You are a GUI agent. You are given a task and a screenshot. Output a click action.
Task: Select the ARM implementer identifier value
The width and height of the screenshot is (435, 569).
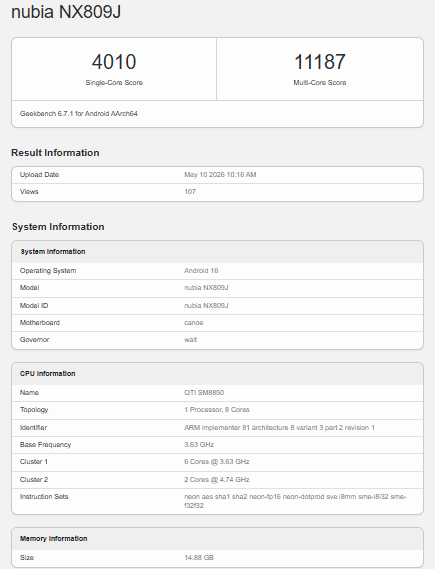coord(279,427)
